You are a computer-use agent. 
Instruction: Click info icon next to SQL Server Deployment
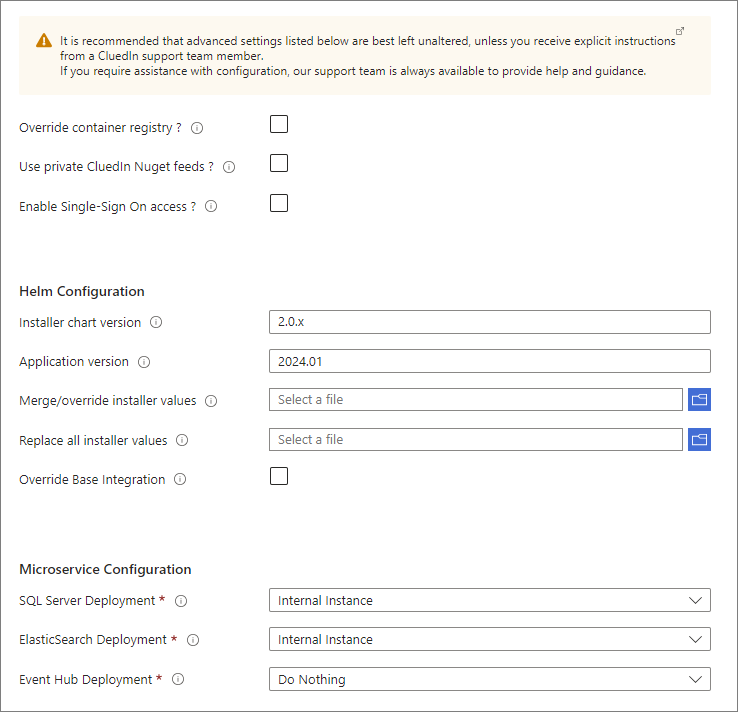pos(181,601)
